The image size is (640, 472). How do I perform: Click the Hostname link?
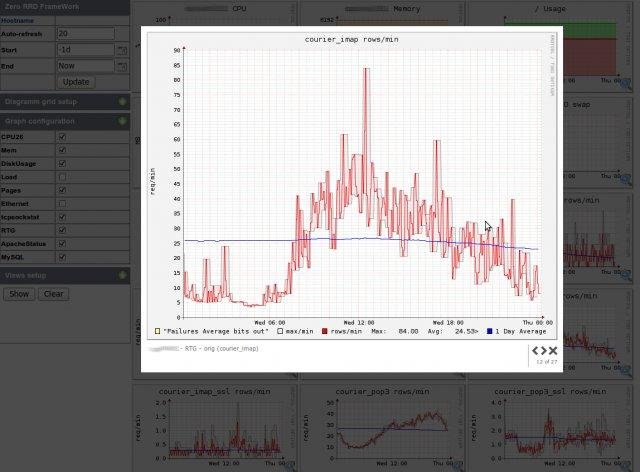(x=17, y=20)
